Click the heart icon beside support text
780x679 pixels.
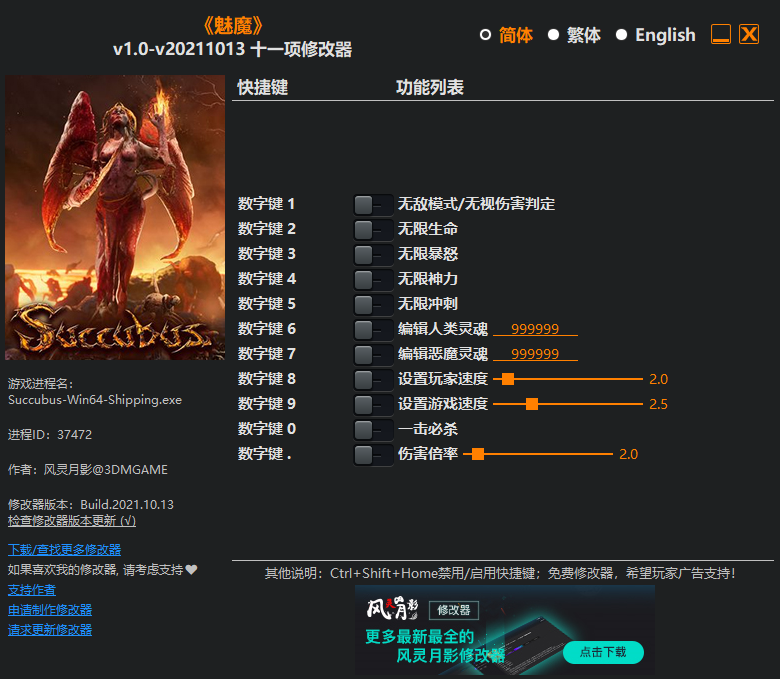pos(192,570)
